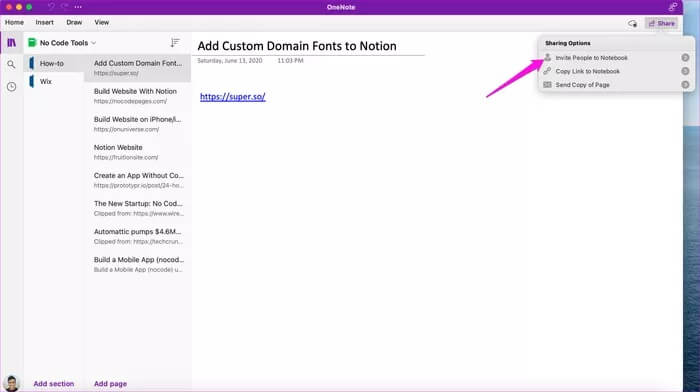Screen dimensions: 700x392
Task: Open The New Startup: No Cod... page
Action: coord(138,209)
